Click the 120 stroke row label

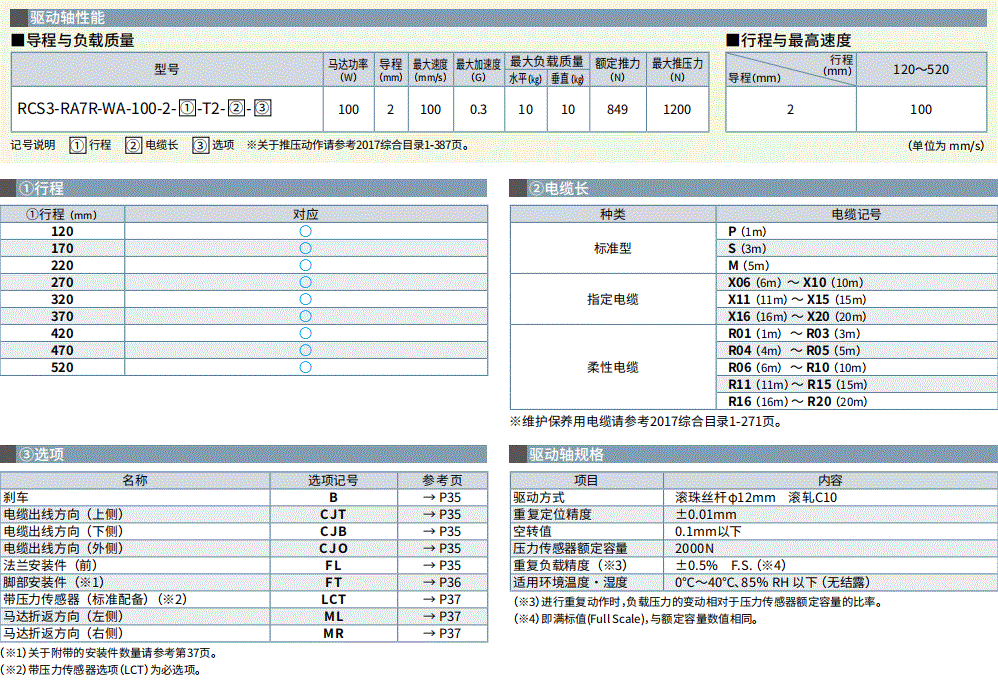tap(62, 232)
